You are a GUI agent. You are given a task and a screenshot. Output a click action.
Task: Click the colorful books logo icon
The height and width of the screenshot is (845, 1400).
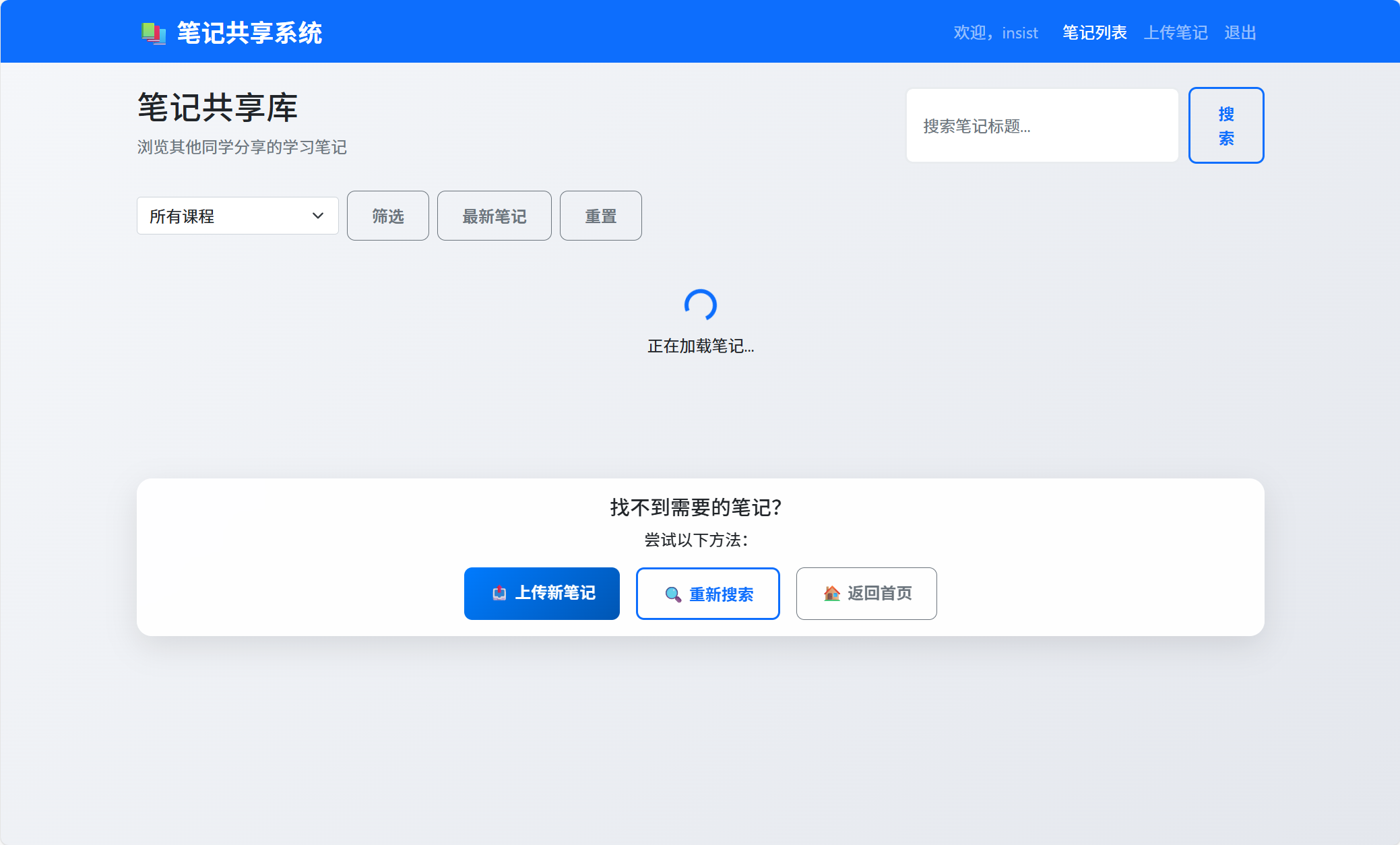click(153, 32)
